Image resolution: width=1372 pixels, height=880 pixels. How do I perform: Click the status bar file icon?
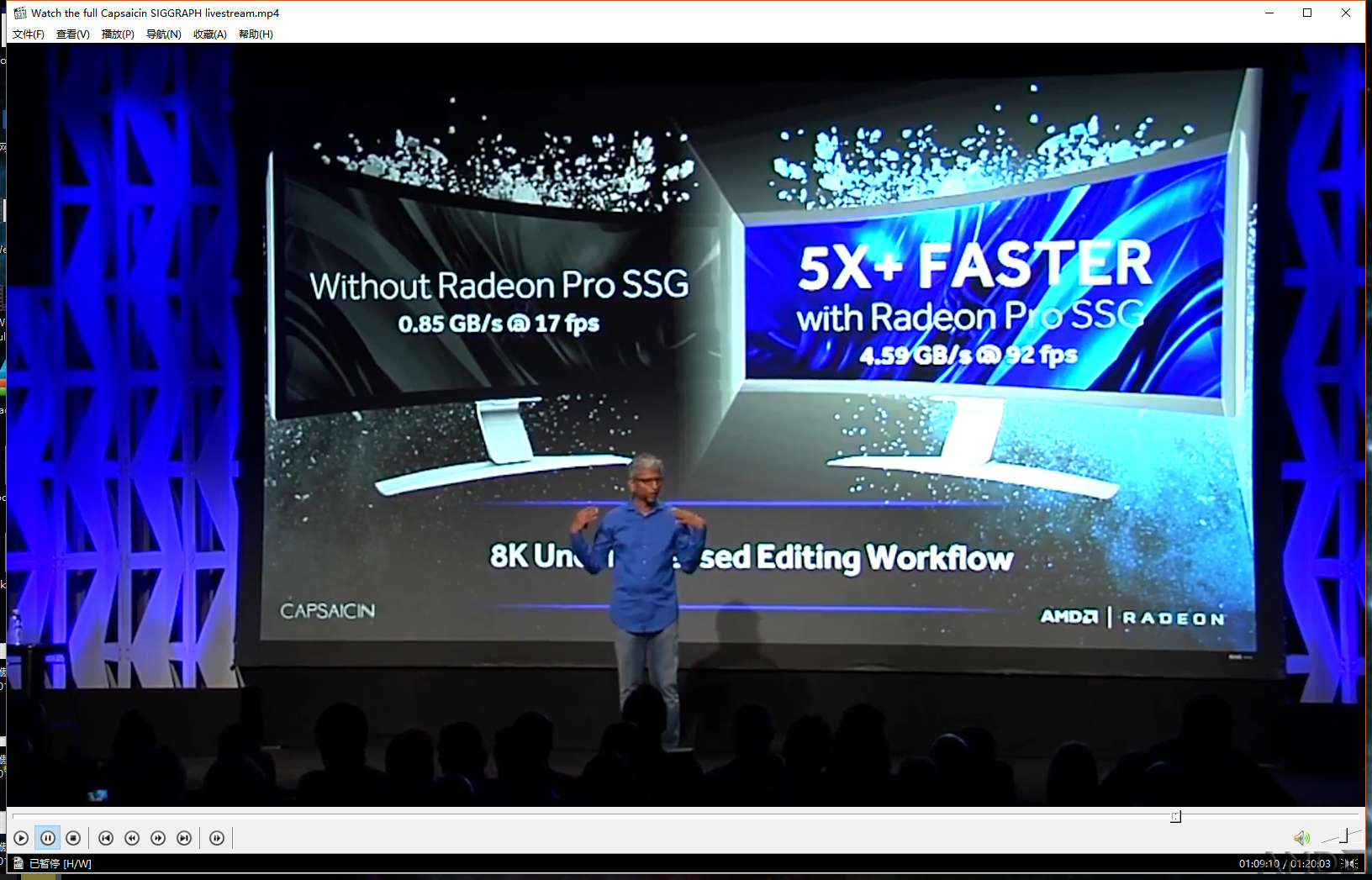18,863
